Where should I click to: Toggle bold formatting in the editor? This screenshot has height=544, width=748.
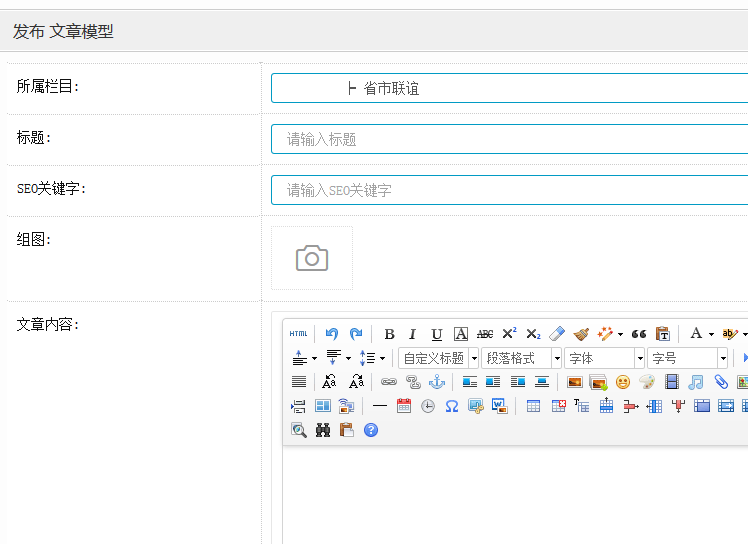pyautogui.click(x=389, y=334)
